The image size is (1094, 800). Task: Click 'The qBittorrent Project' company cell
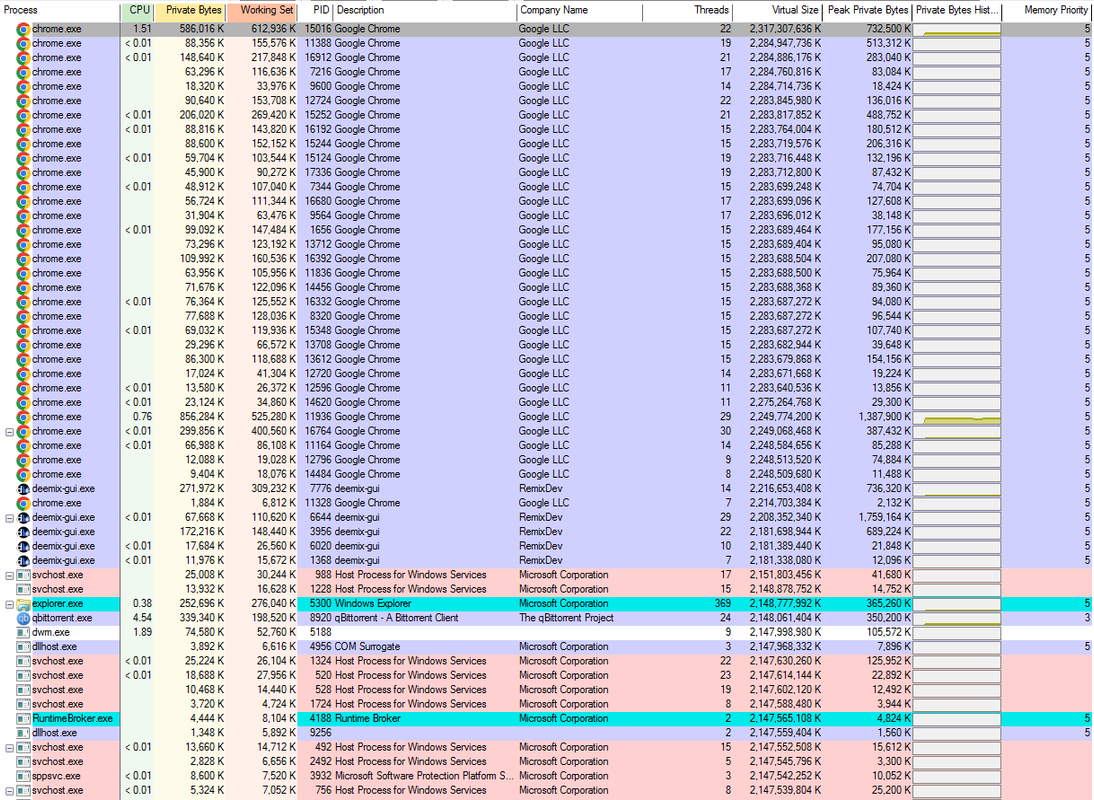click(x=566, y=618)
